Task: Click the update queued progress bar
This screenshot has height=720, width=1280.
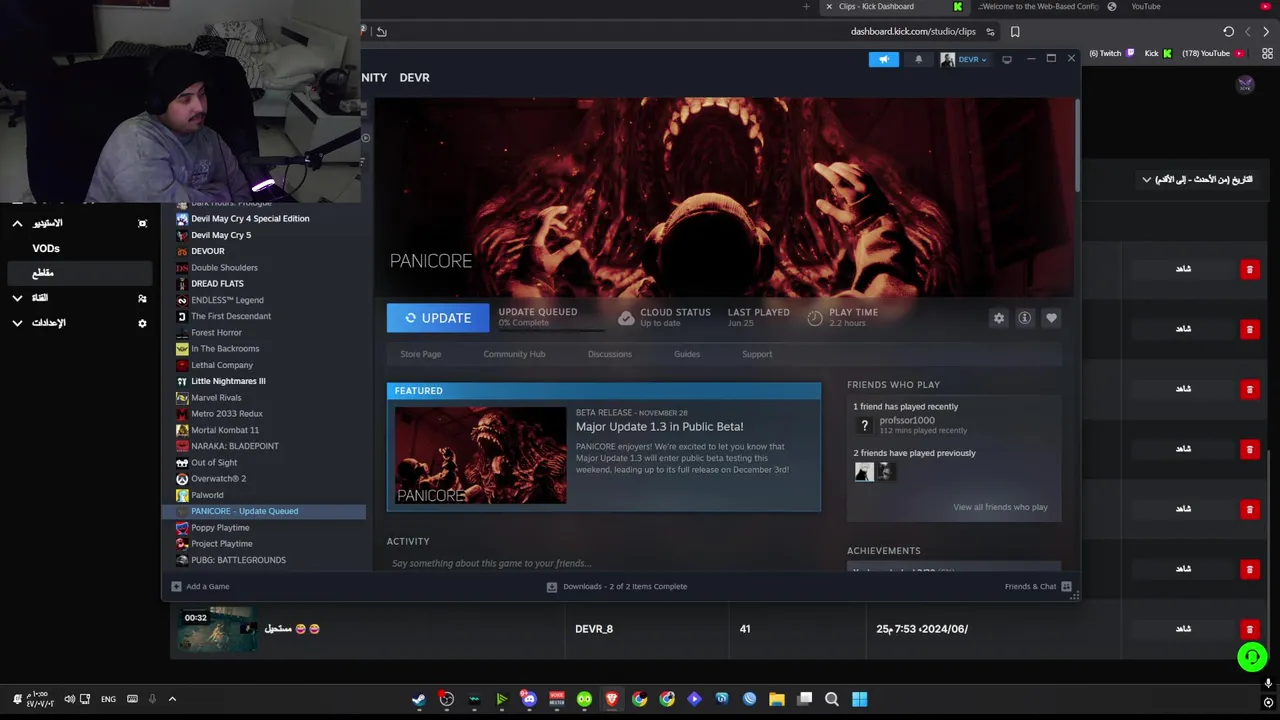Action: point(552,329)
